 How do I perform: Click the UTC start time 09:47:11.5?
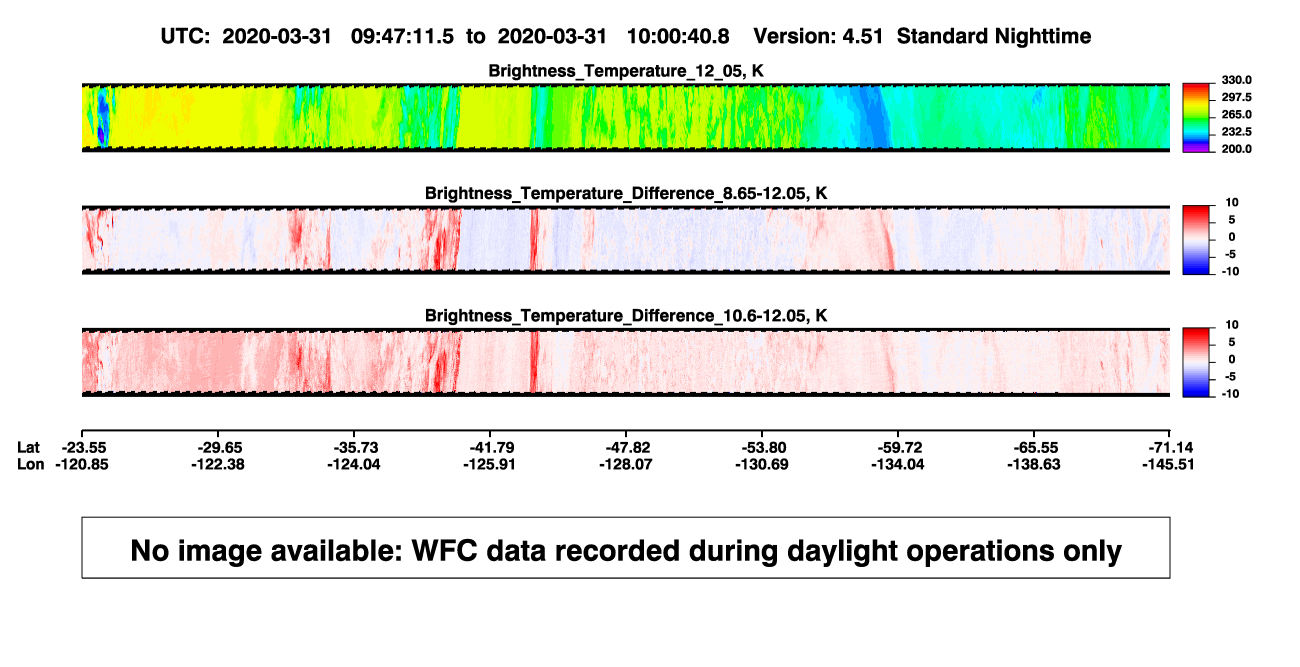pos(403,36)
